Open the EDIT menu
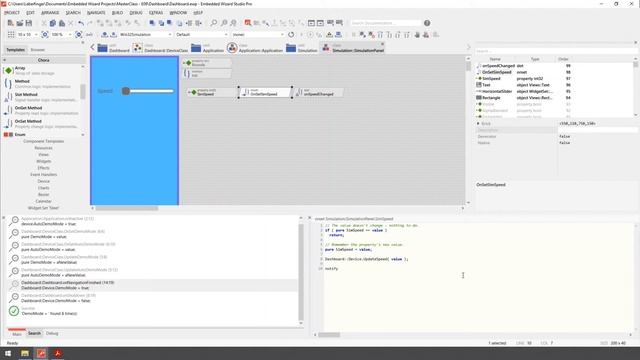640x360 pixels. [x=30, y=13]
